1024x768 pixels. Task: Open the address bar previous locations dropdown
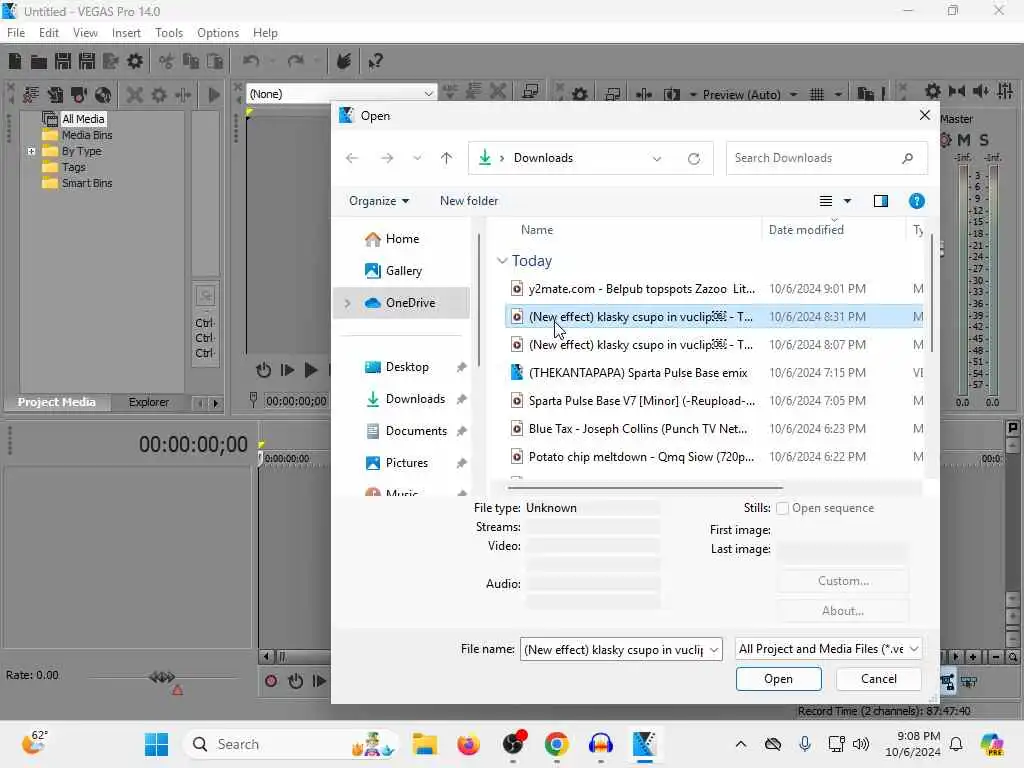tap(657, 159)
